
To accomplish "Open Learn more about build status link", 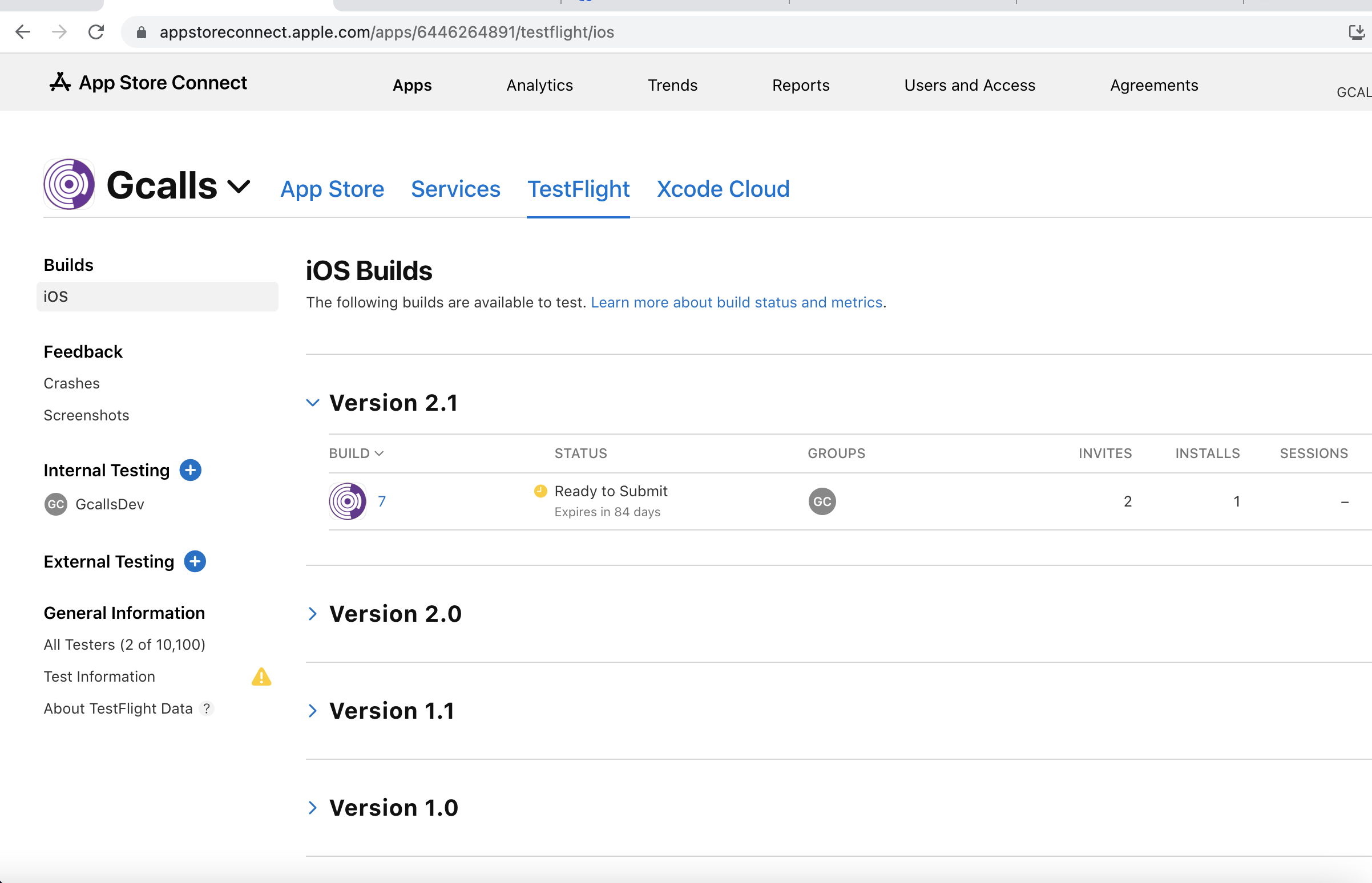I will [x=736, y=302].
